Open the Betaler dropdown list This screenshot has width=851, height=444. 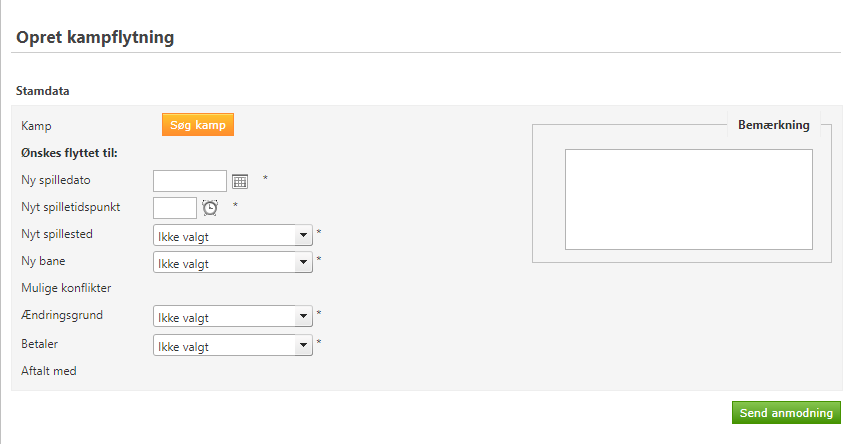[233, 345]
